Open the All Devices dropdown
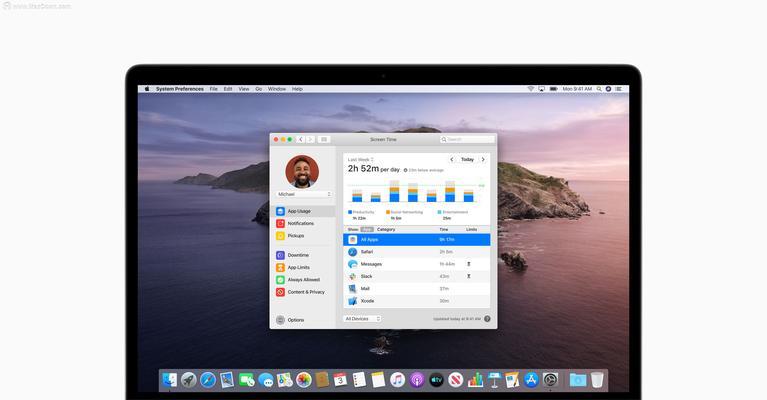Viewport: 767px width, 400px height. point(362,319)
